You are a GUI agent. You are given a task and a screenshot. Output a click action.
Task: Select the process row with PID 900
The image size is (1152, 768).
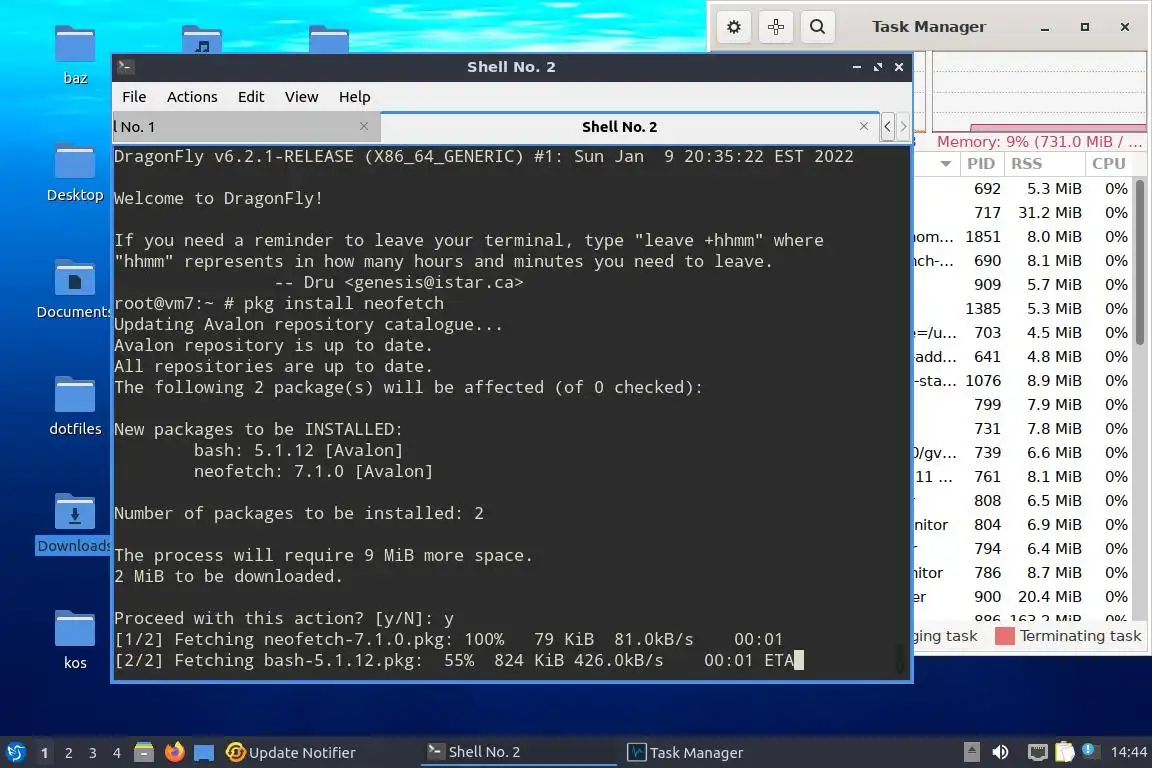(x=1022, y=597)
